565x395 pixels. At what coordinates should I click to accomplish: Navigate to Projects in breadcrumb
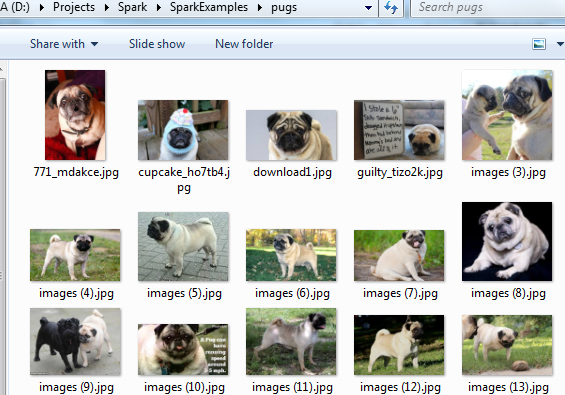pos(74,7)
